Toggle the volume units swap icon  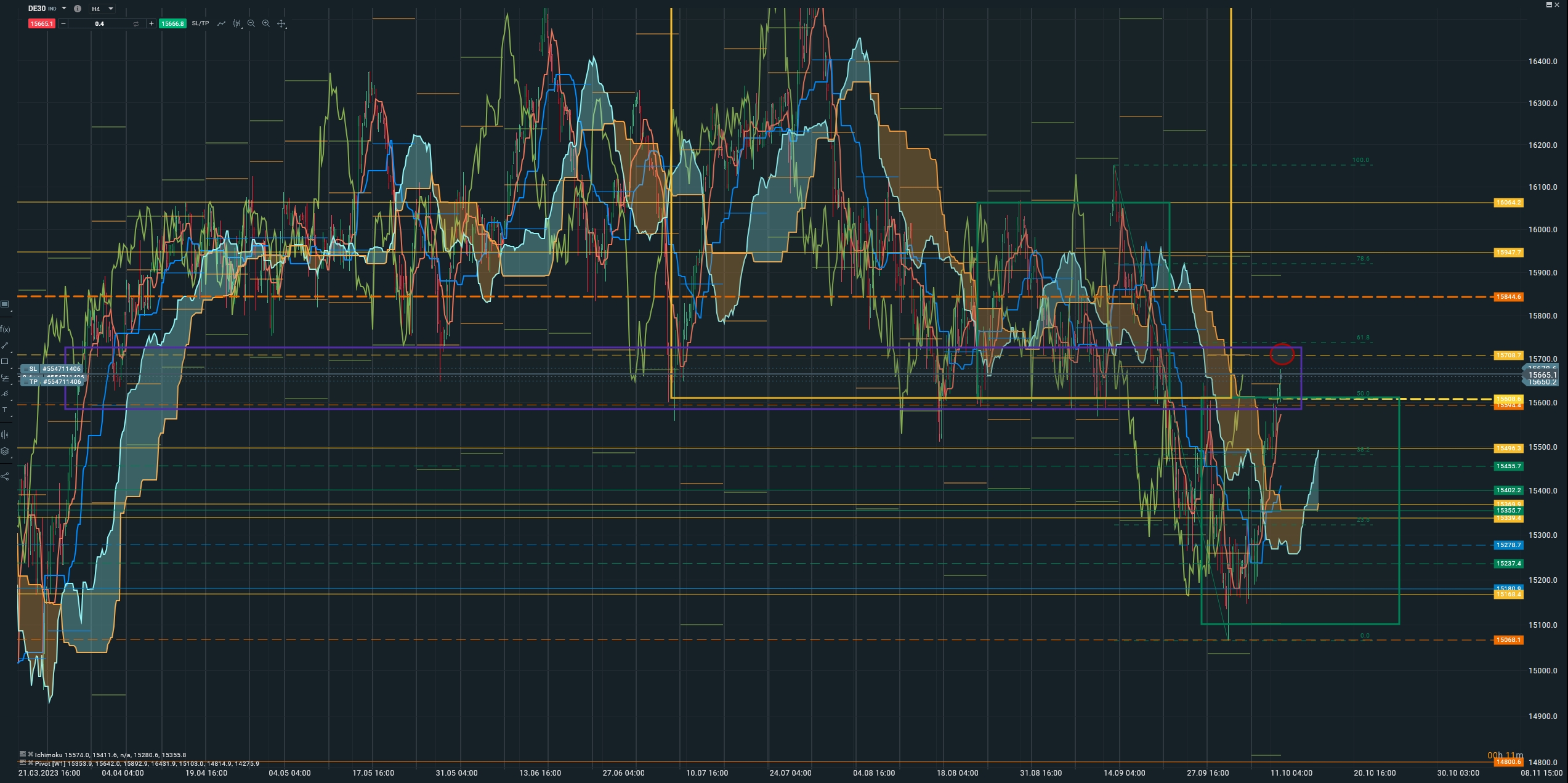[136, 23]
